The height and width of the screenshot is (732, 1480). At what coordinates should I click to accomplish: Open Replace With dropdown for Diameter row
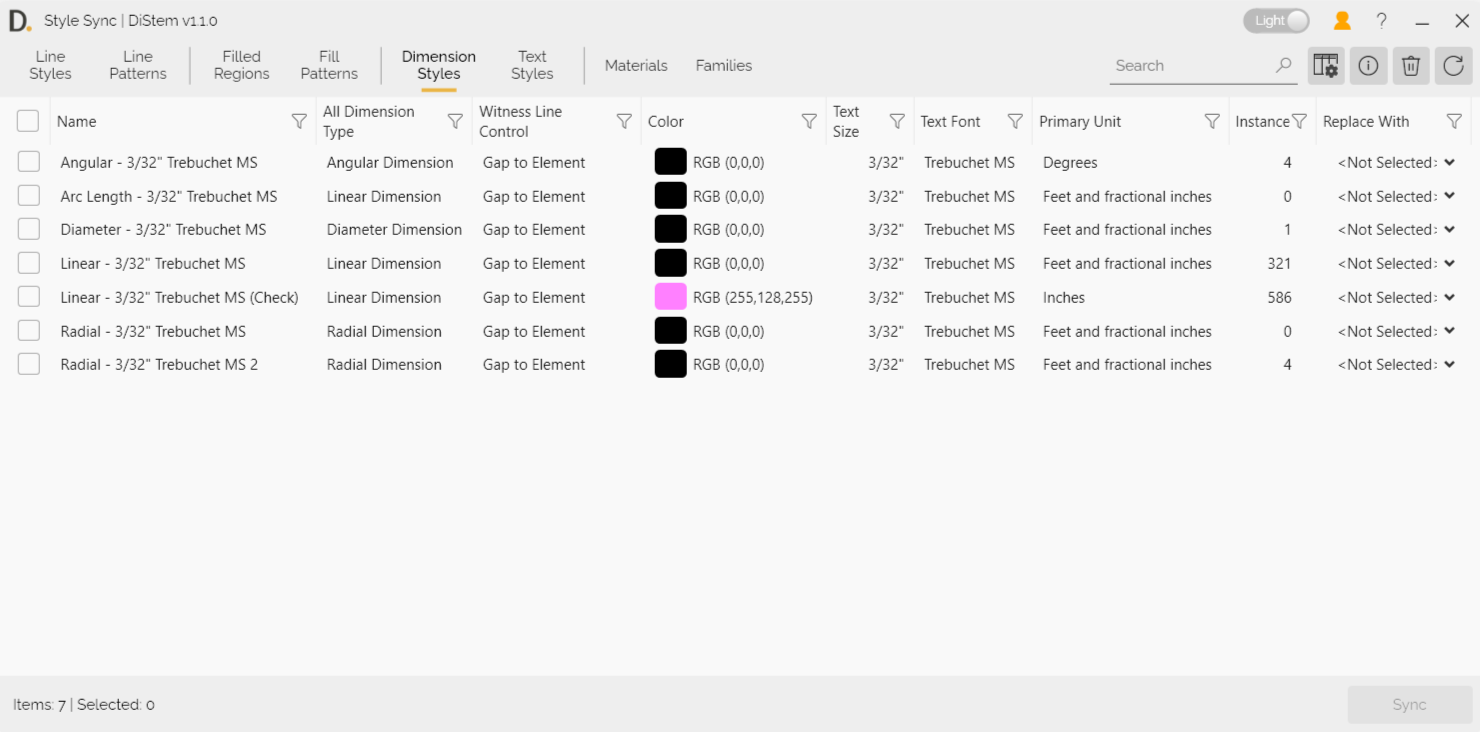[x=1449, y=229]
